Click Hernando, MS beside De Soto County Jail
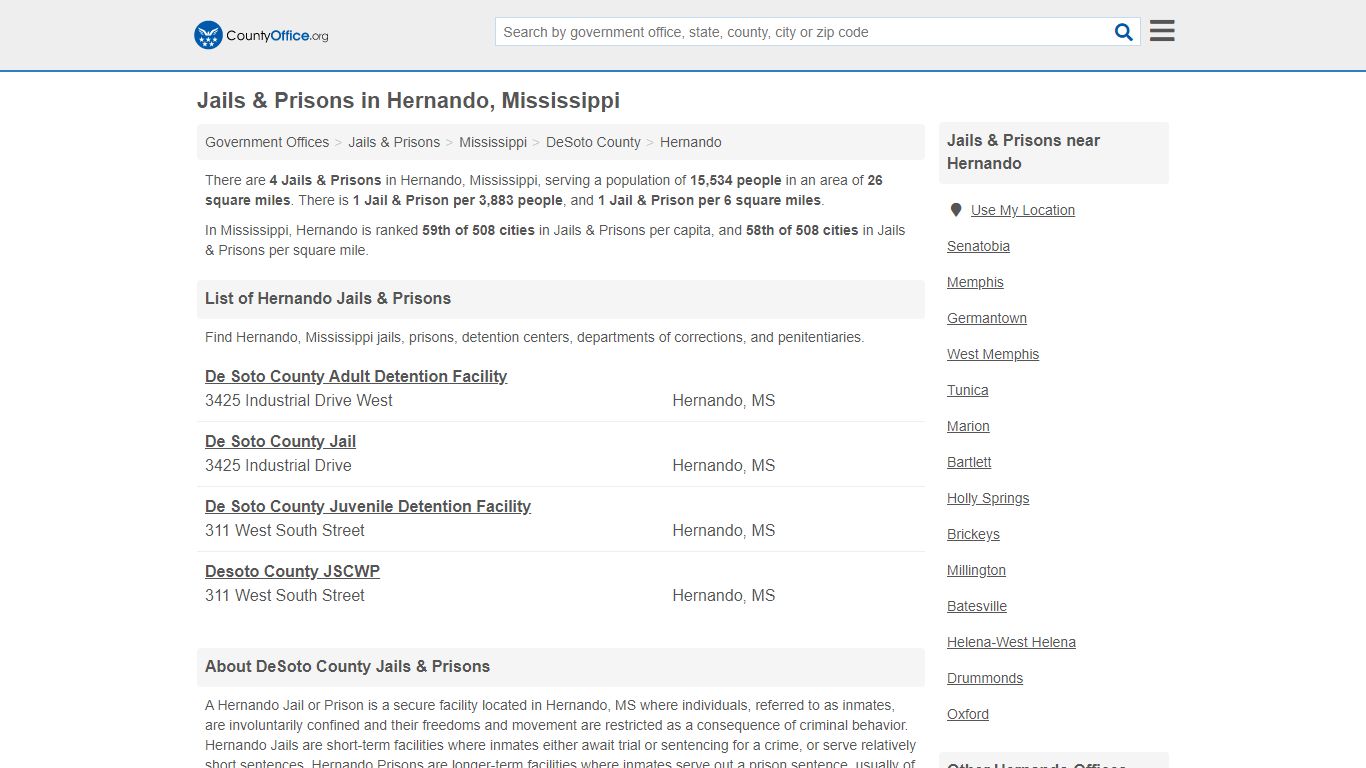This screenshot has height=768, width=1366. click(724, 465)
